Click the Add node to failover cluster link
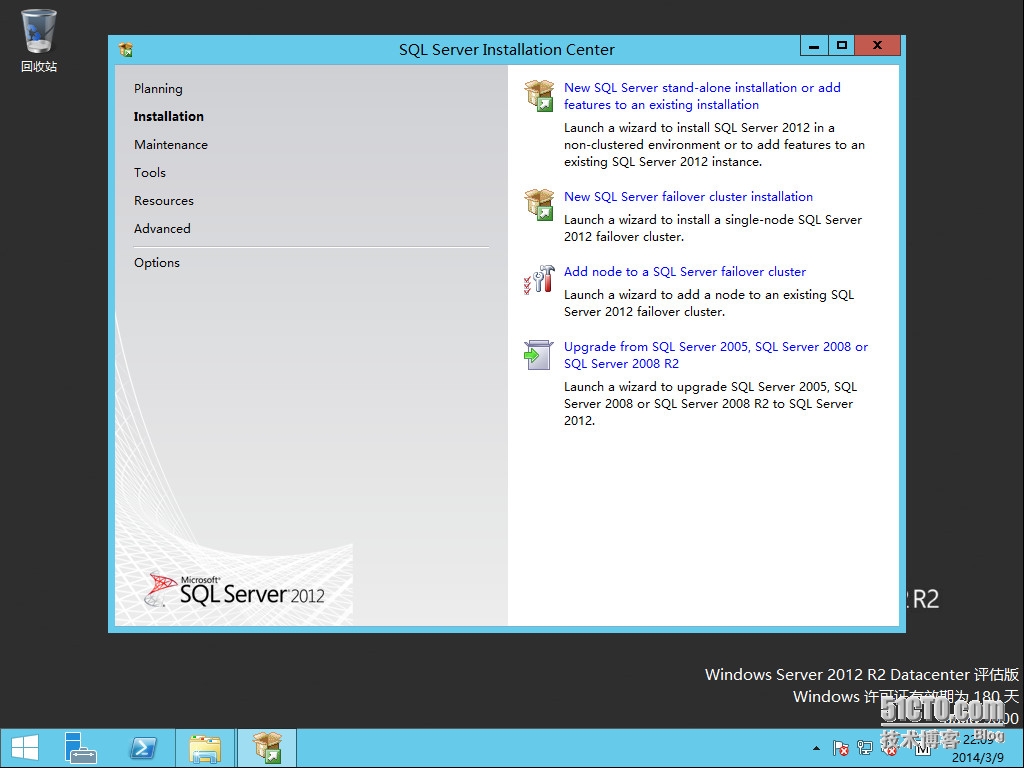This screenshot has height=768, width=1024. tap(684, 272)
